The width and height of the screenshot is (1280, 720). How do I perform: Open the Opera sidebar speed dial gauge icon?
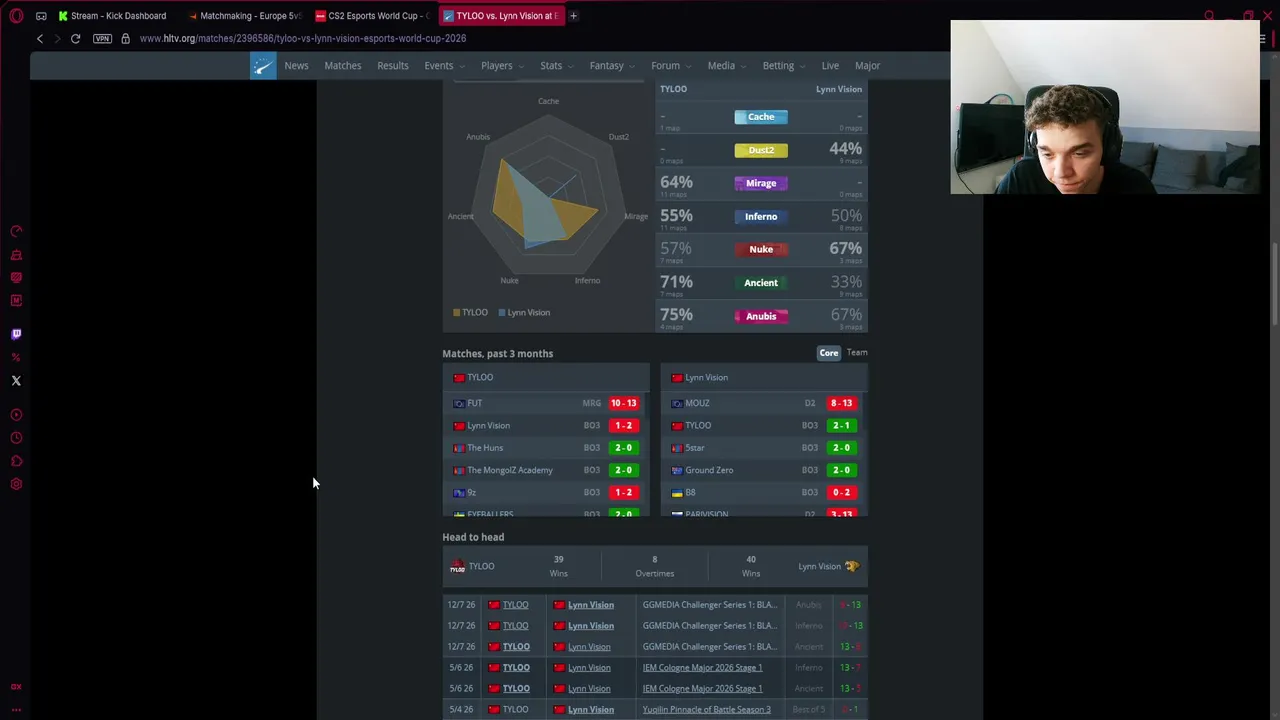pyautogui.click(x=16, y=231)
